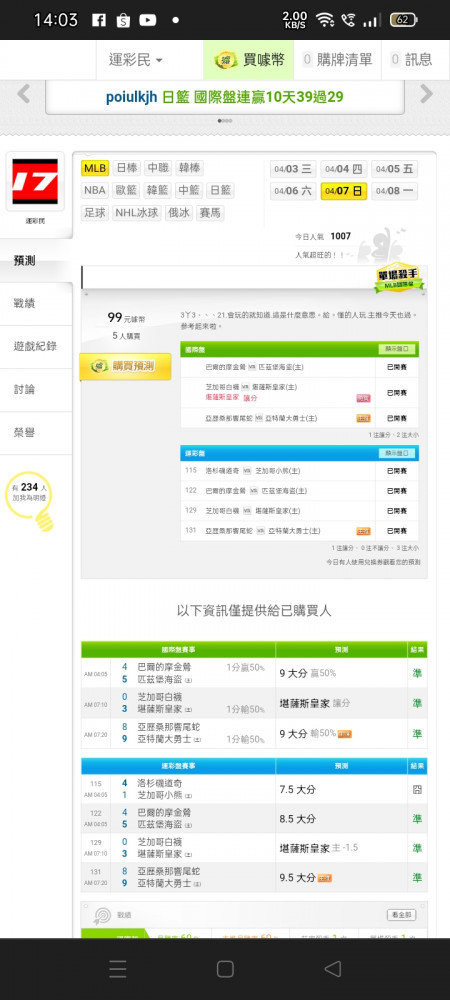Choose date 04/08 一

(x=395, y=191)
